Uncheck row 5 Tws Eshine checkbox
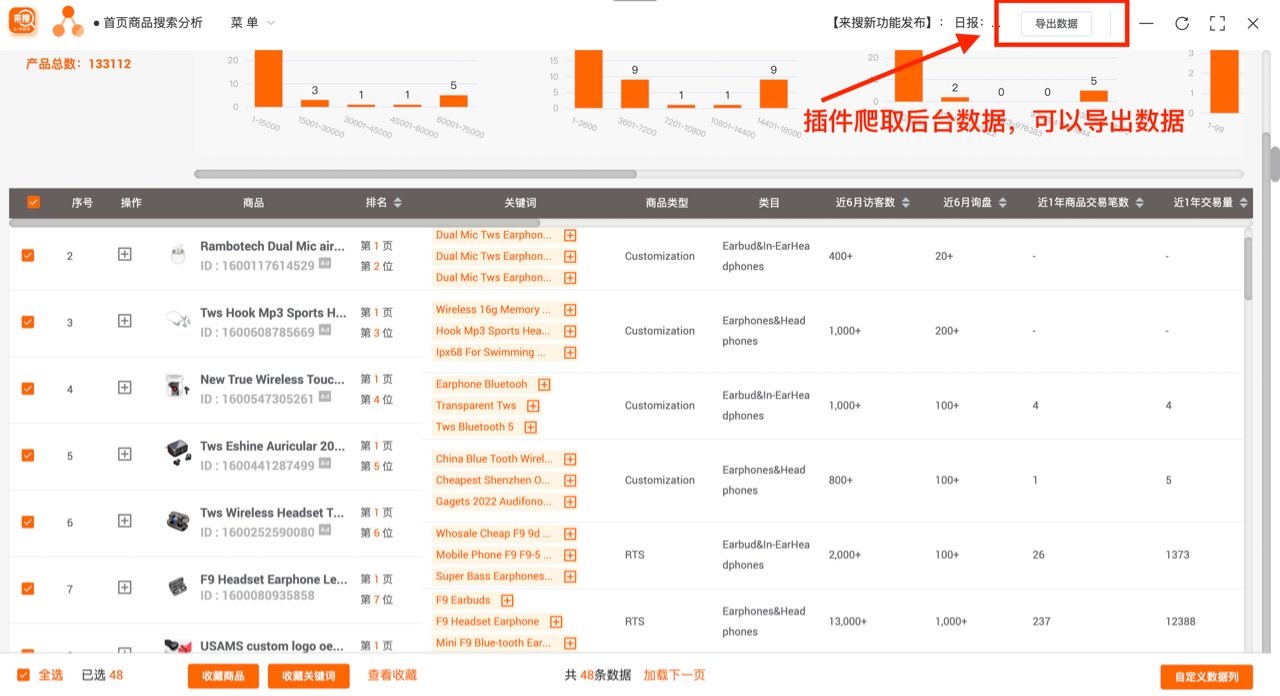The height and width of the screenshot is (696, 1280). 27,455
